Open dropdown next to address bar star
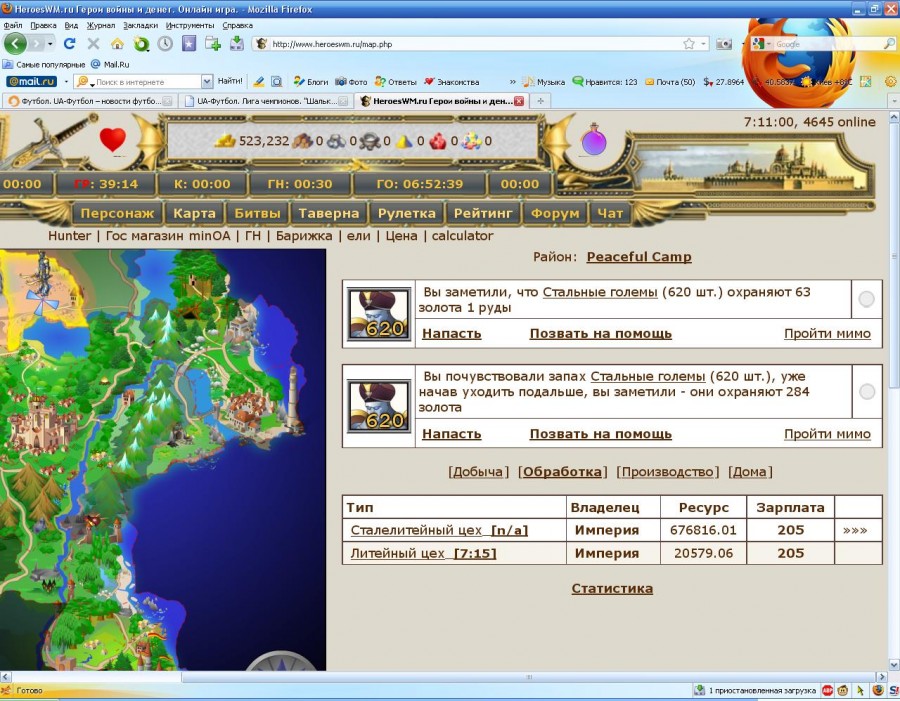Screen dimensions: 900x701 pos(704,44)
